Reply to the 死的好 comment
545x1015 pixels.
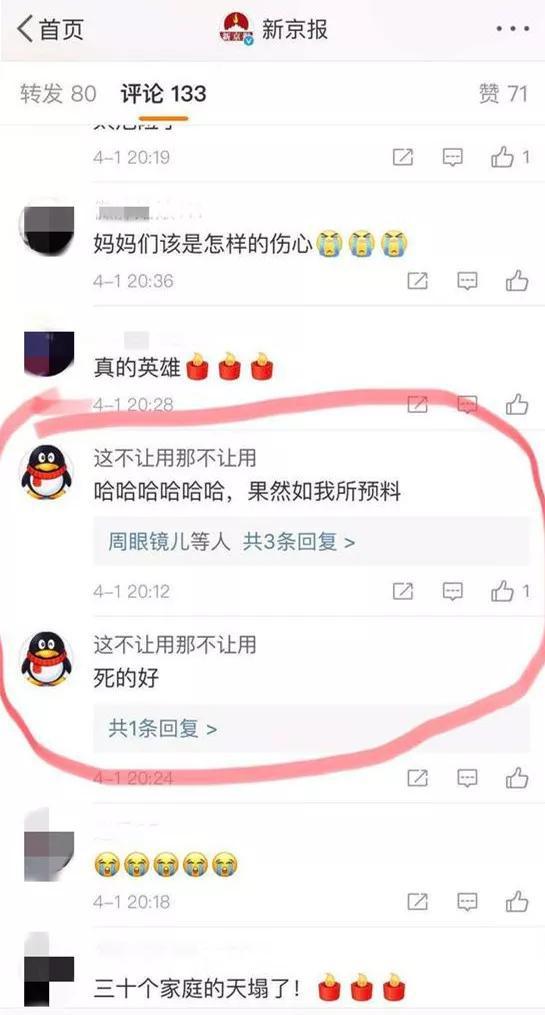[x=467, y=778]
